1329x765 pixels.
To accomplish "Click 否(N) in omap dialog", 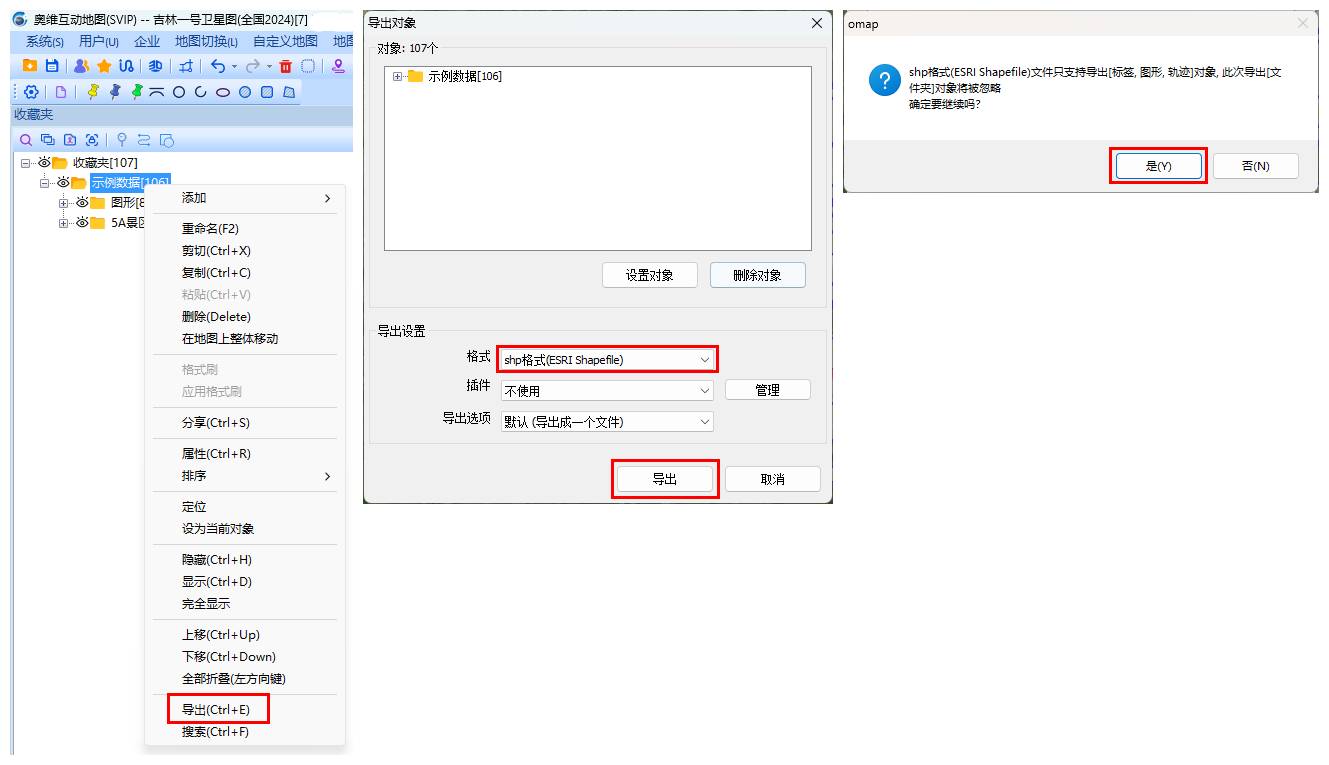I will pyautogui.click(x=1256, y=166).
